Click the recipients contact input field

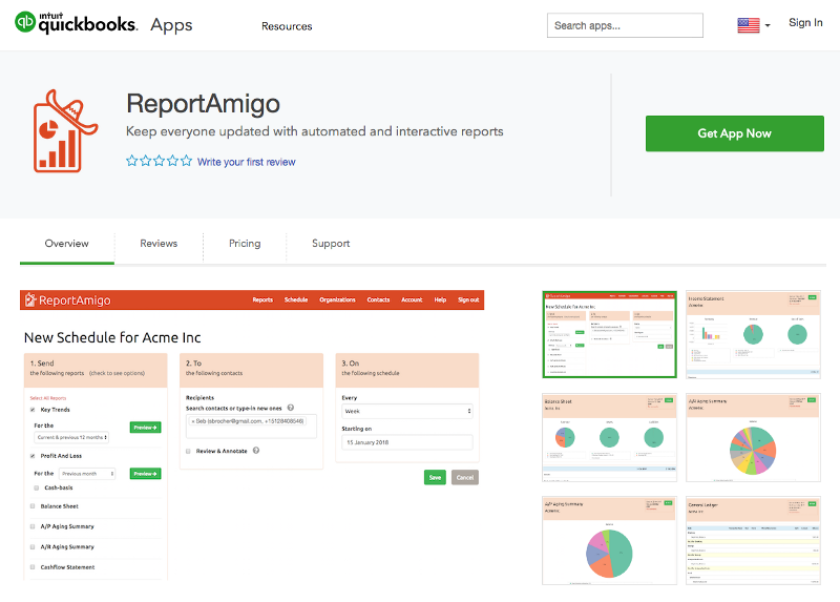point(251,426)
